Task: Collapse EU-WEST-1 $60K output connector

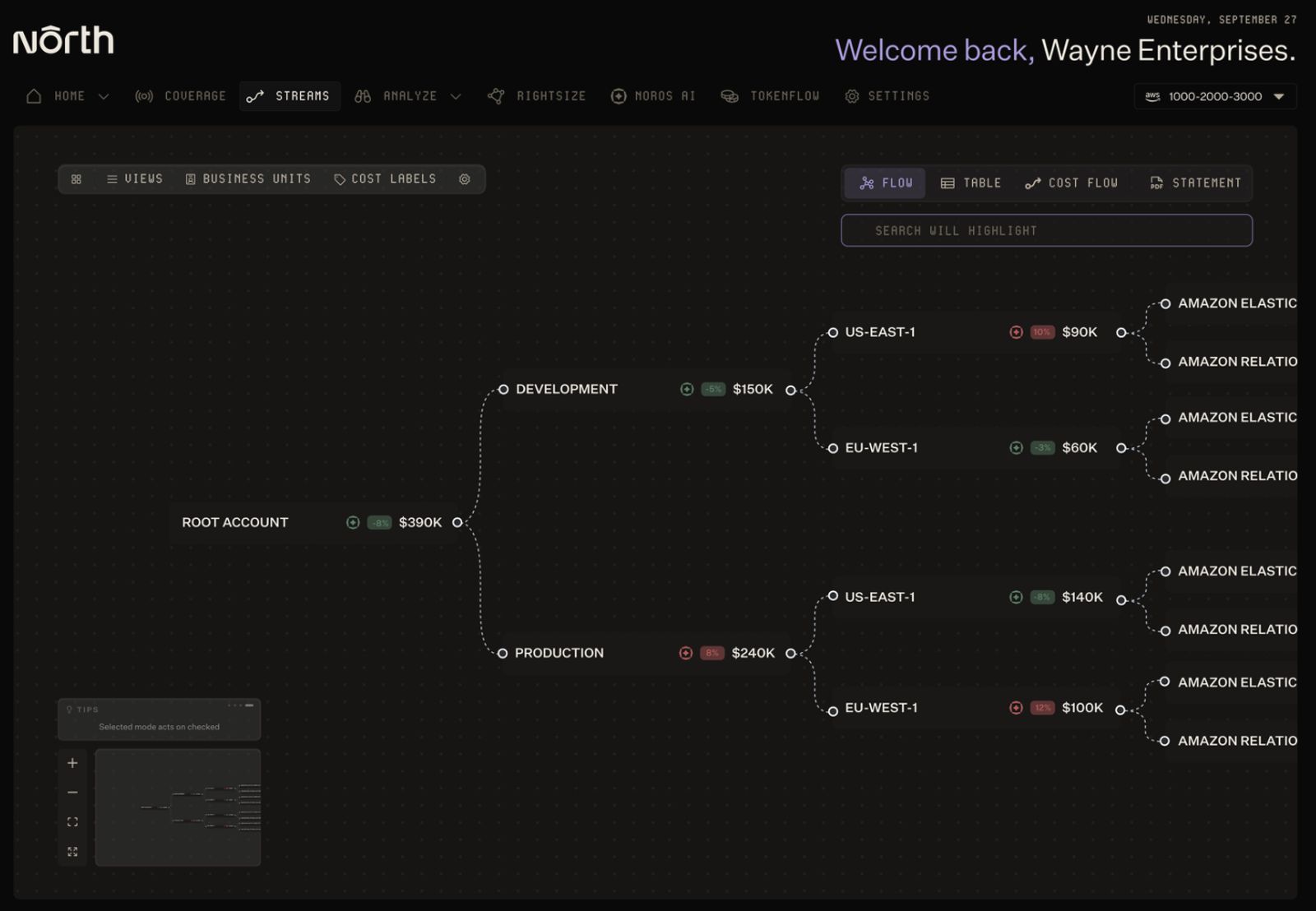Action: [x=1121, y=448]
